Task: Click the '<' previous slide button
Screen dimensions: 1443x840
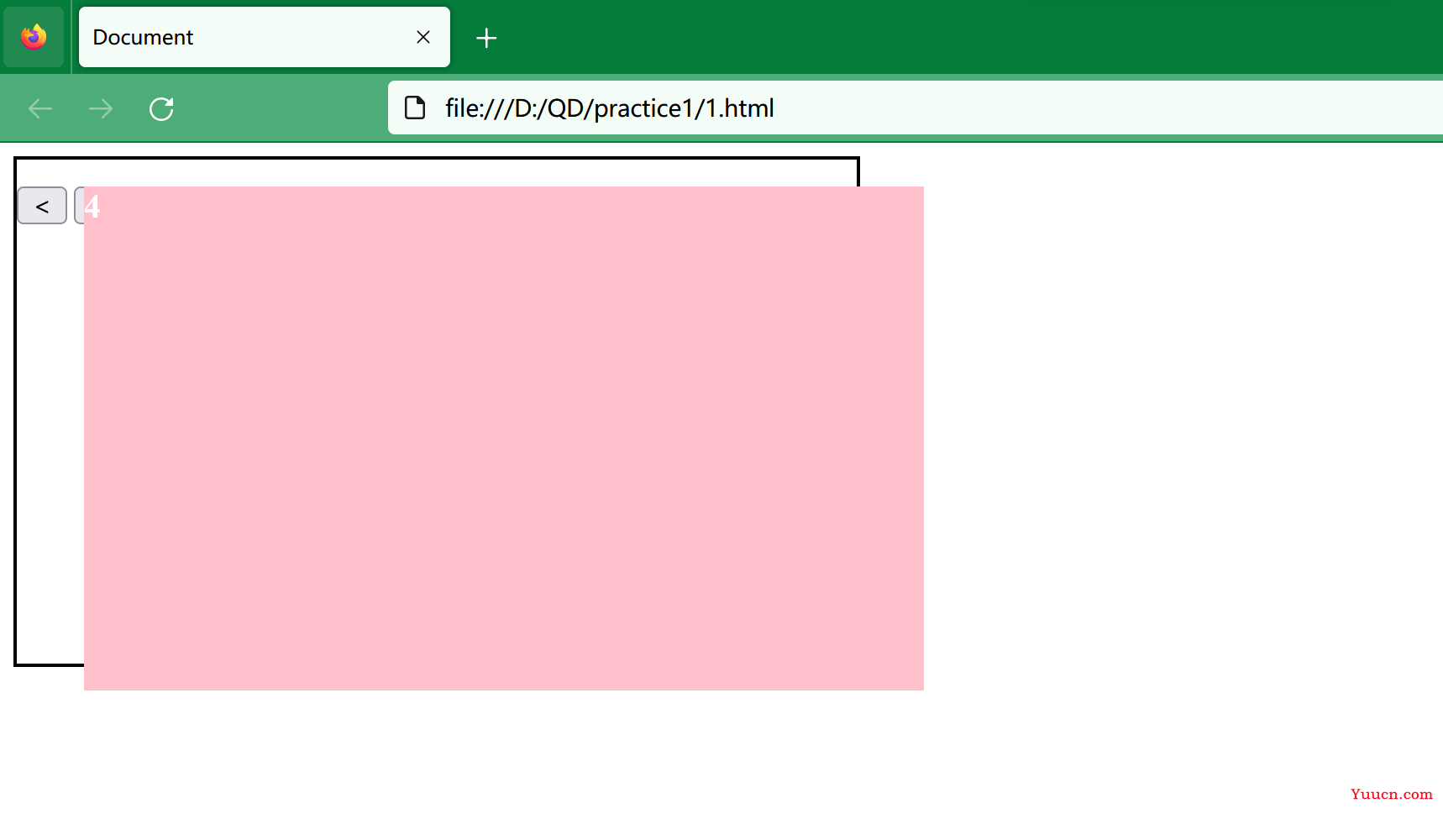Action: tap(42, 206)
